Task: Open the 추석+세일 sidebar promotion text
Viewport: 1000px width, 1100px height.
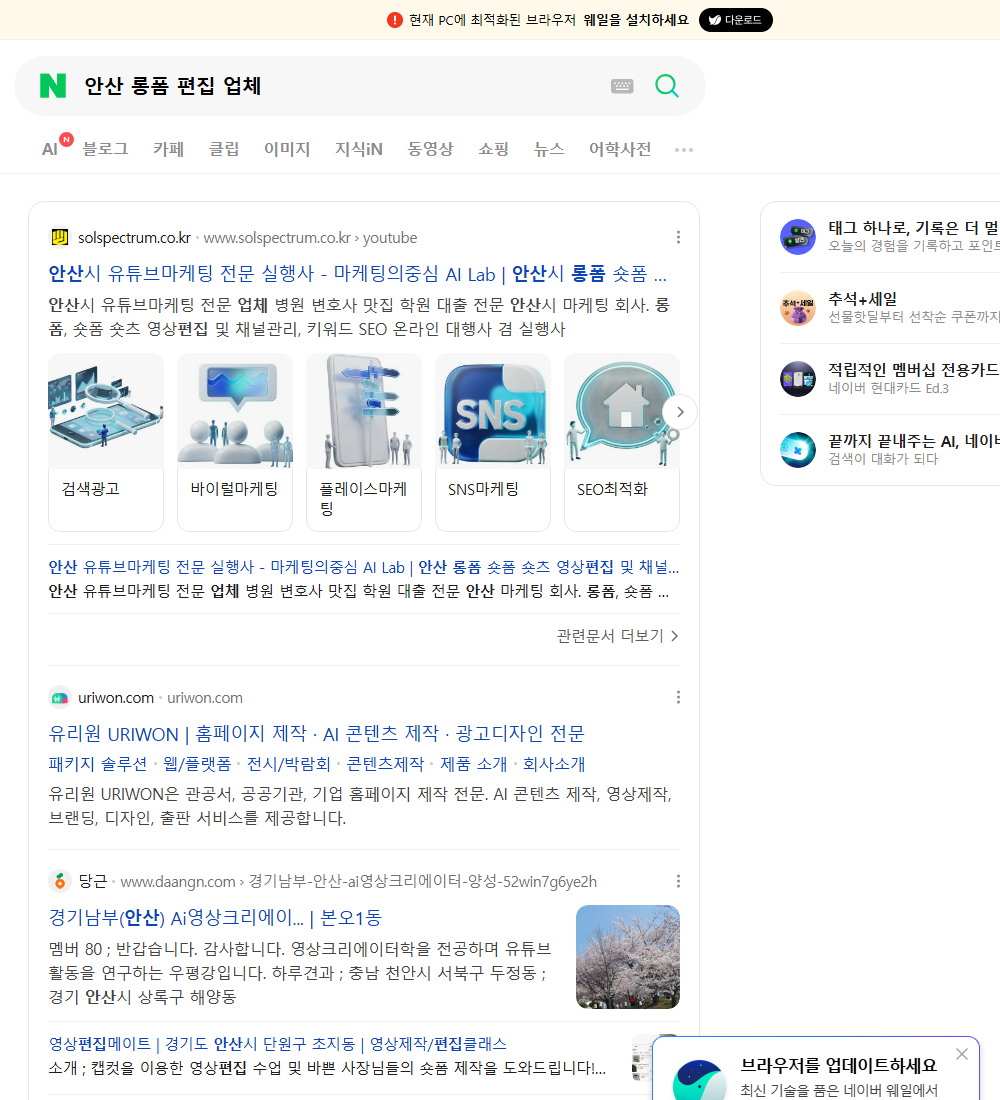Action: (x=862, y=299)
